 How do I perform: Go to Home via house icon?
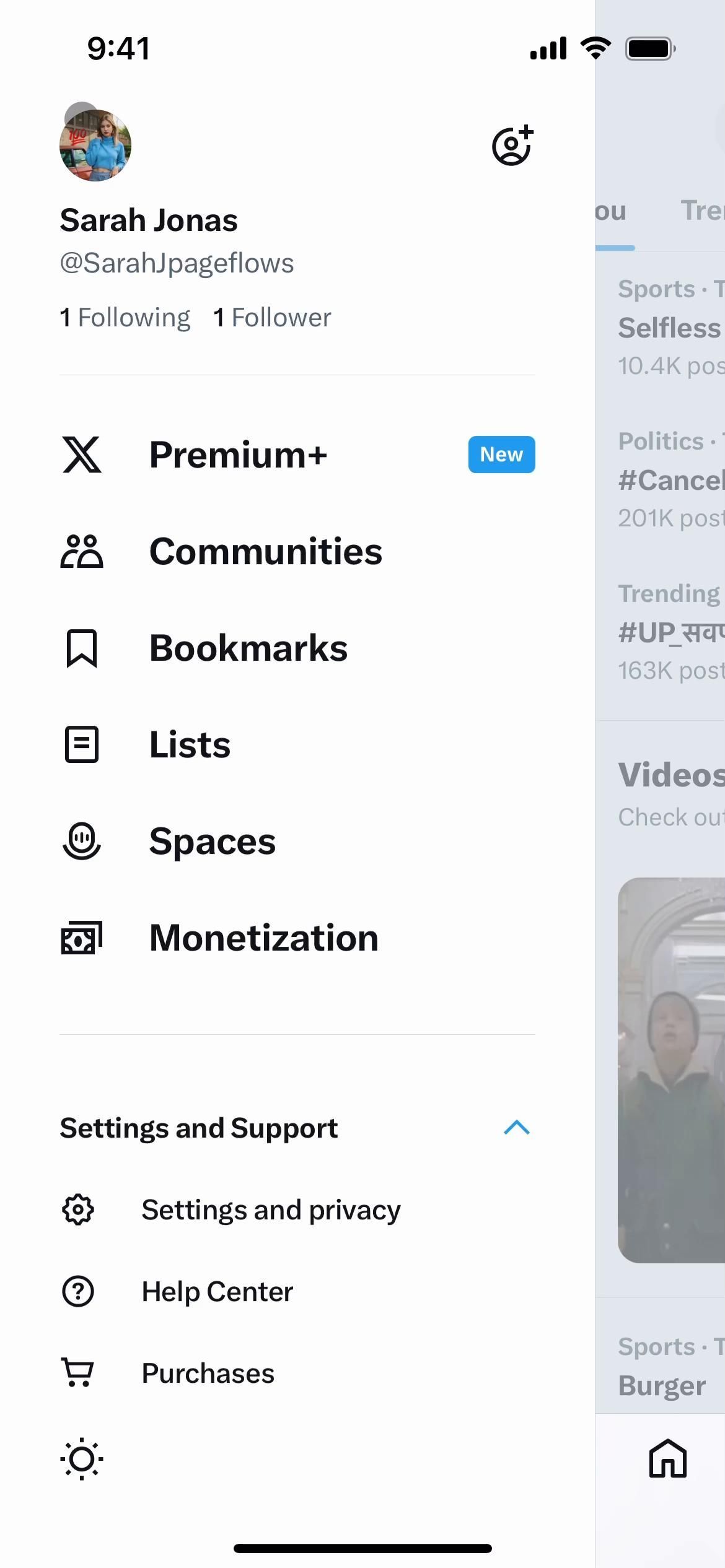[667, 1458]
